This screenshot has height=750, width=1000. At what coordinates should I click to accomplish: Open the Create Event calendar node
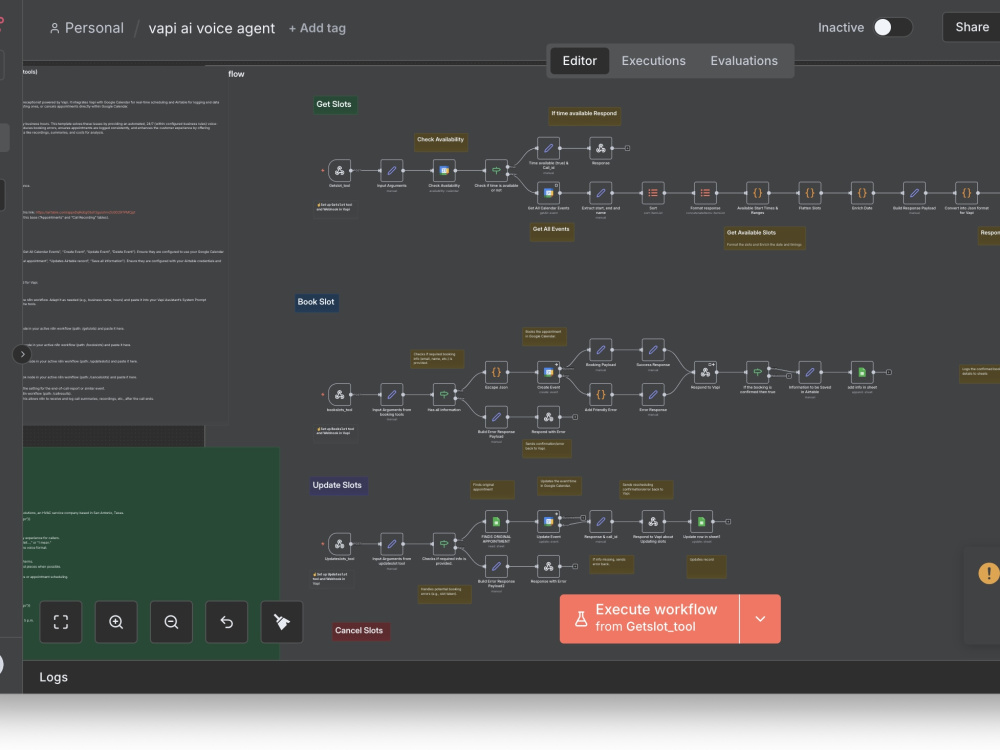coord(548,372)
